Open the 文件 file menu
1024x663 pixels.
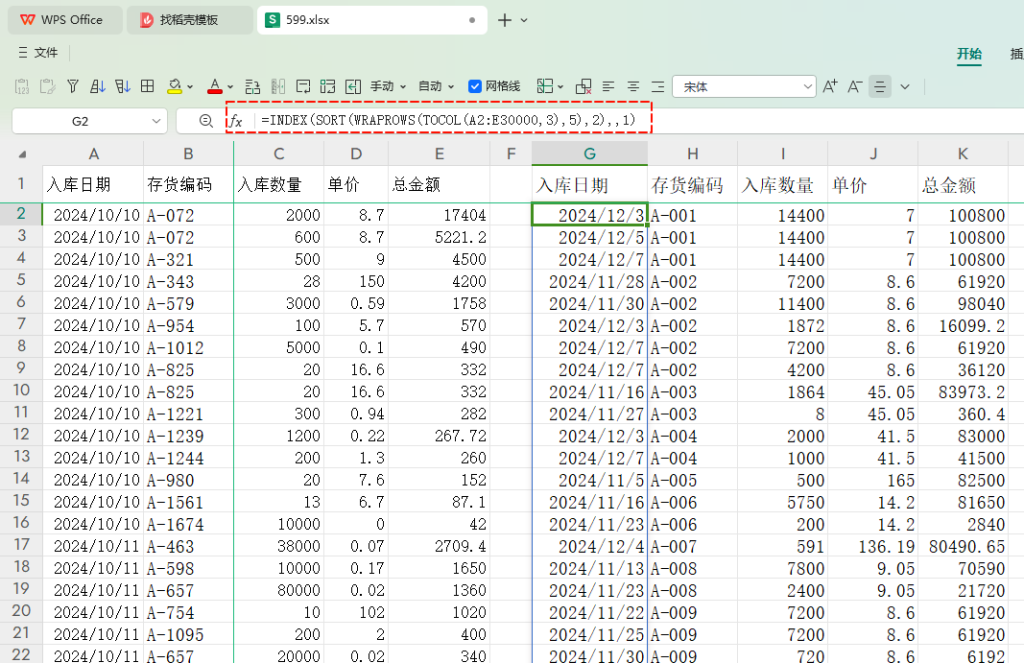[39, 52]
